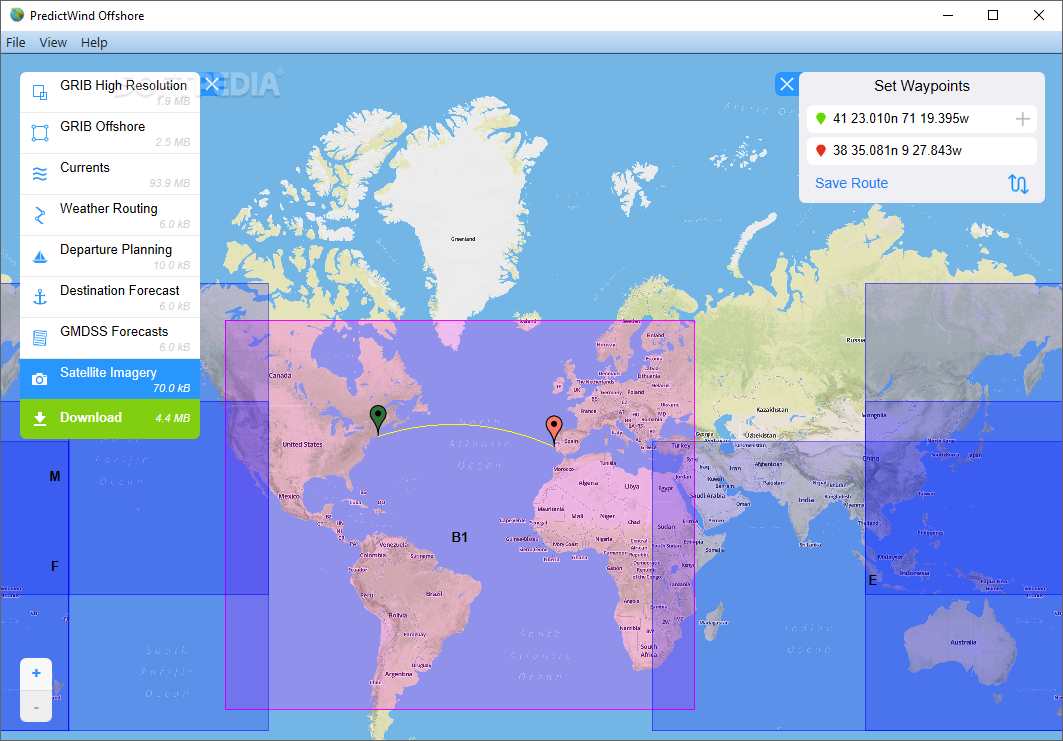This screenshot has height=741, width=1063.
Task: Click the Save Route link
Action: click(851, 183)
